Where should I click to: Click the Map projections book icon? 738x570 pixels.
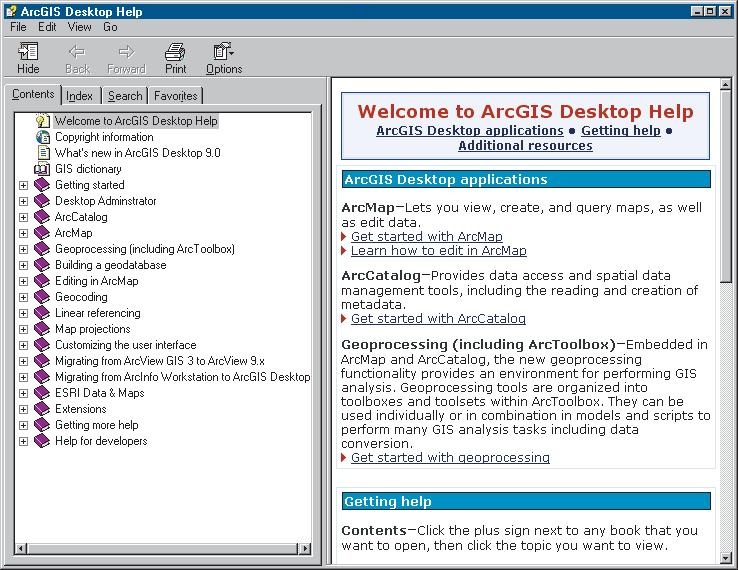[42, 329]
